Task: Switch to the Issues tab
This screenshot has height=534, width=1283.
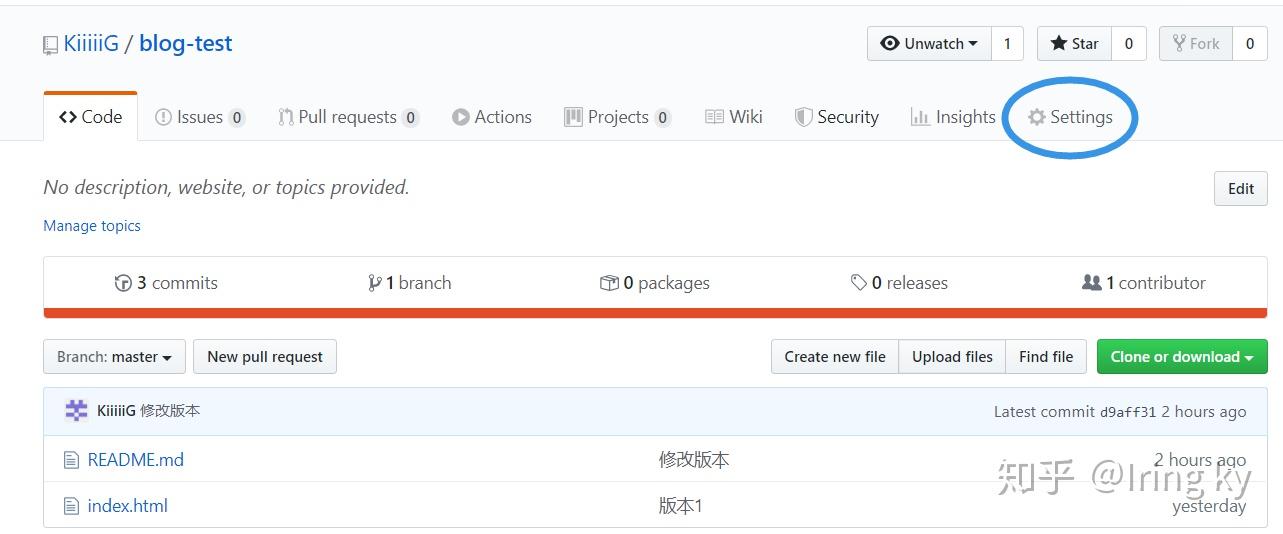Action: point(200,117)
